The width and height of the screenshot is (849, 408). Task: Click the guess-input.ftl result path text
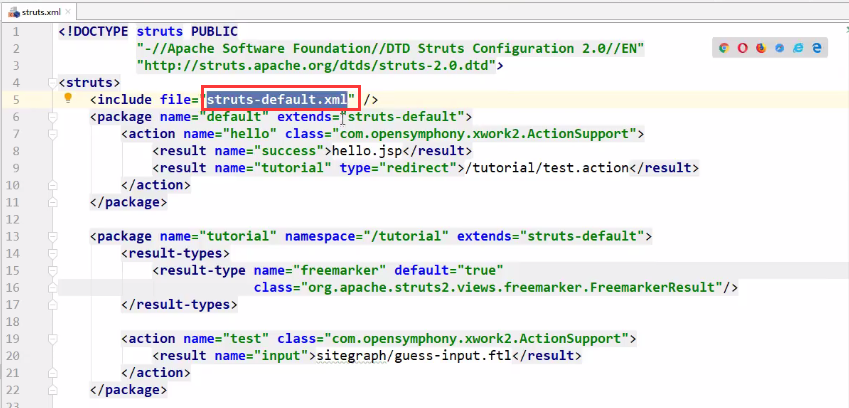449,356
